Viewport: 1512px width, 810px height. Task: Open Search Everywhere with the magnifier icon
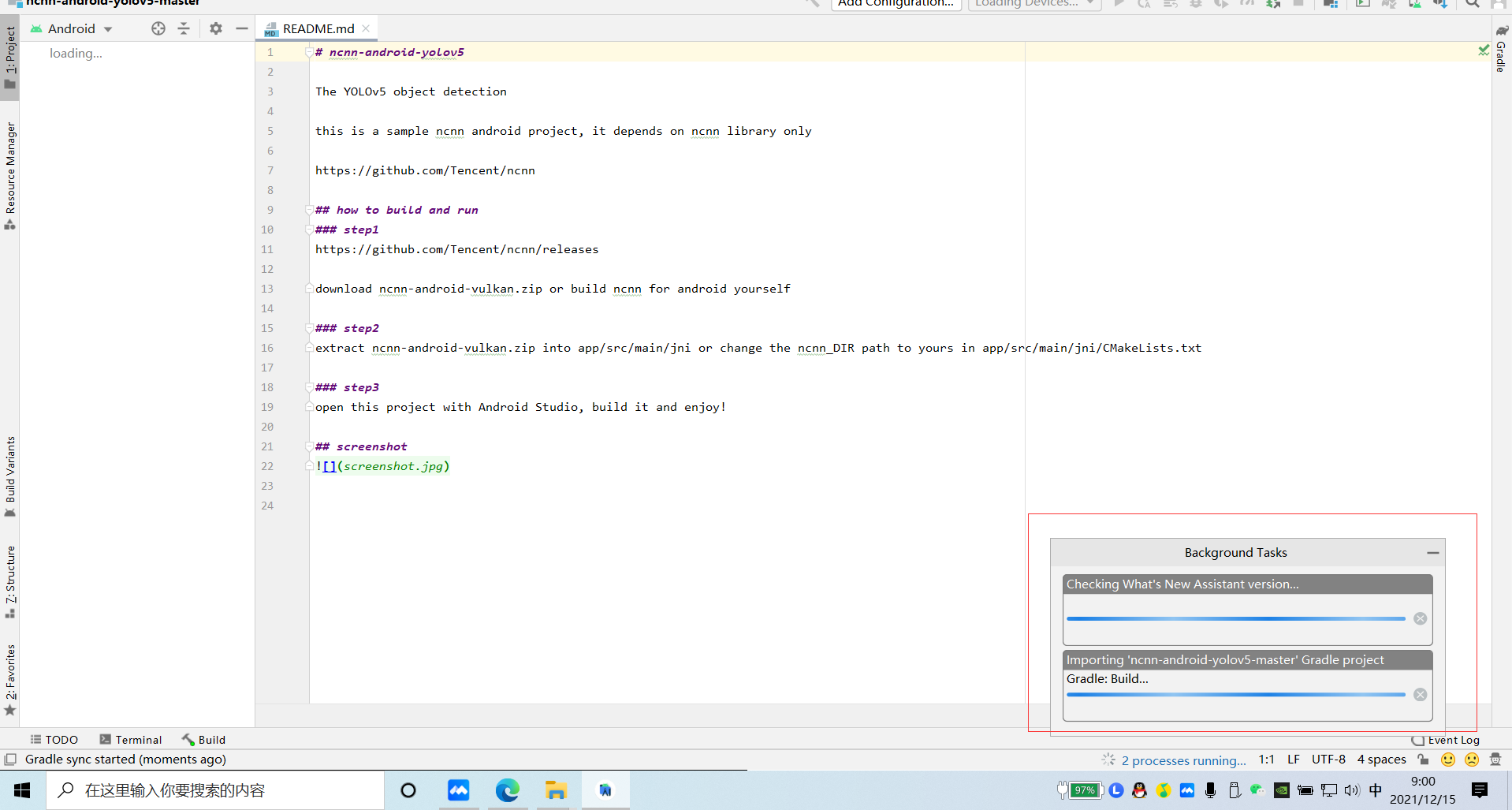click(x=1472, y=4)
